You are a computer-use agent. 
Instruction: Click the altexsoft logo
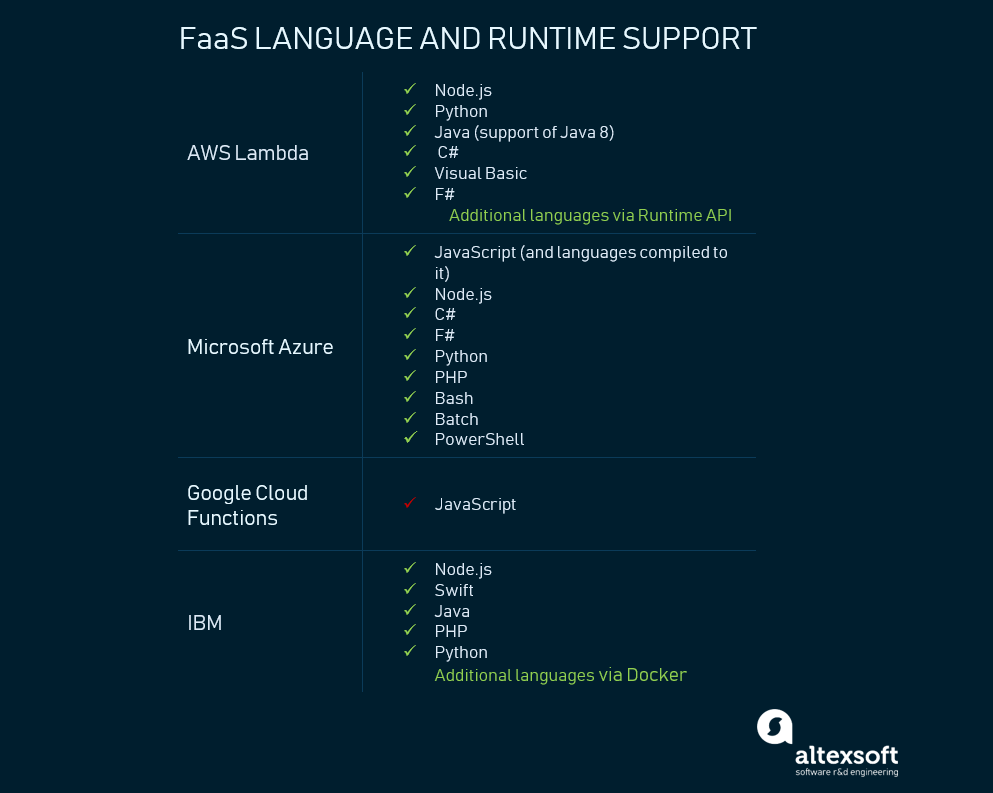point(827,742)
